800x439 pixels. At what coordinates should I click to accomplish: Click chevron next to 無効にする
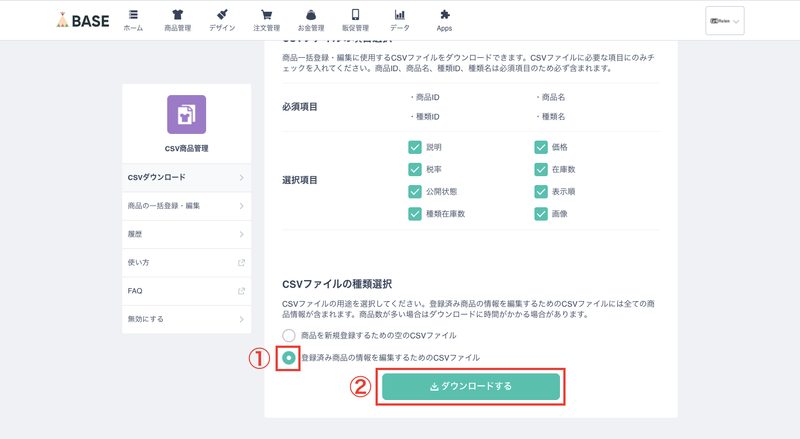[241, 319]
